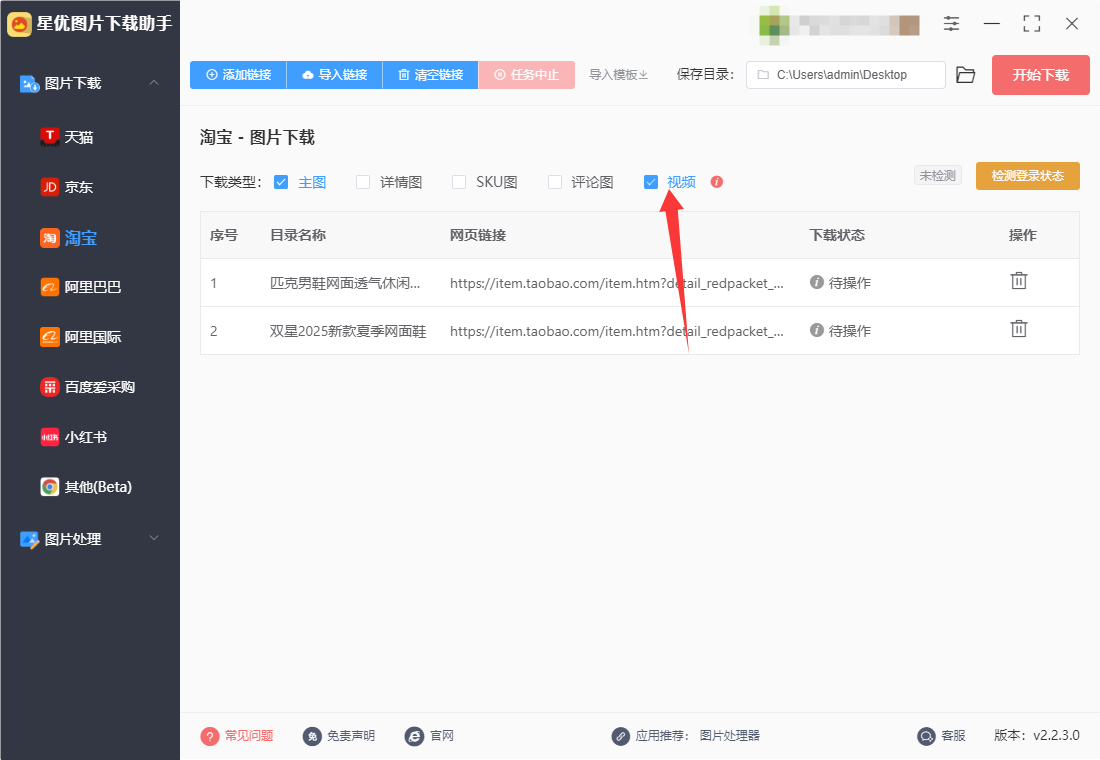Open the save directory folder browse icon
Viewport: 1100px width, 760px height.
[x=965, y=75]
